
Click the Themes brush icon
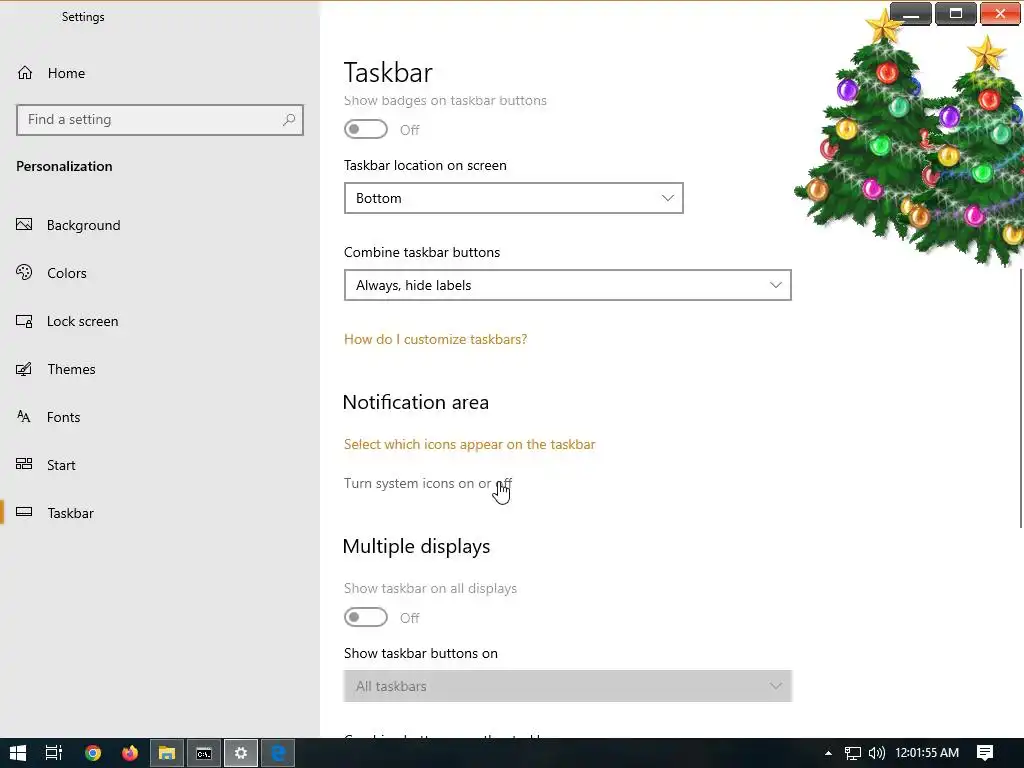tap(24, 369)
